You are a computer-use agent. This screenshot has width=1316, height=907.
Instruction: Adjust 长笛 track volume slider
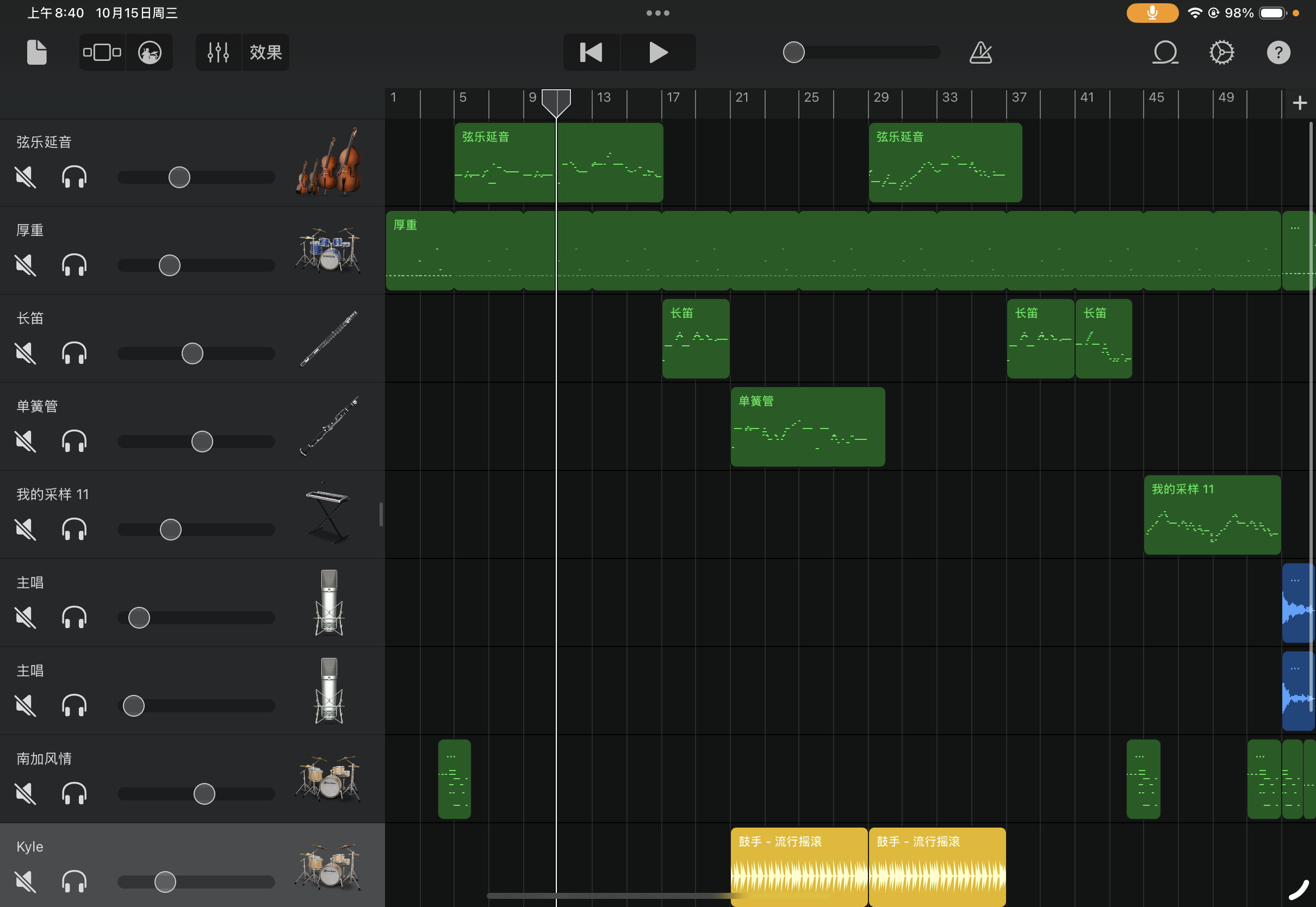pyautogui.click(x=193, y=353)
